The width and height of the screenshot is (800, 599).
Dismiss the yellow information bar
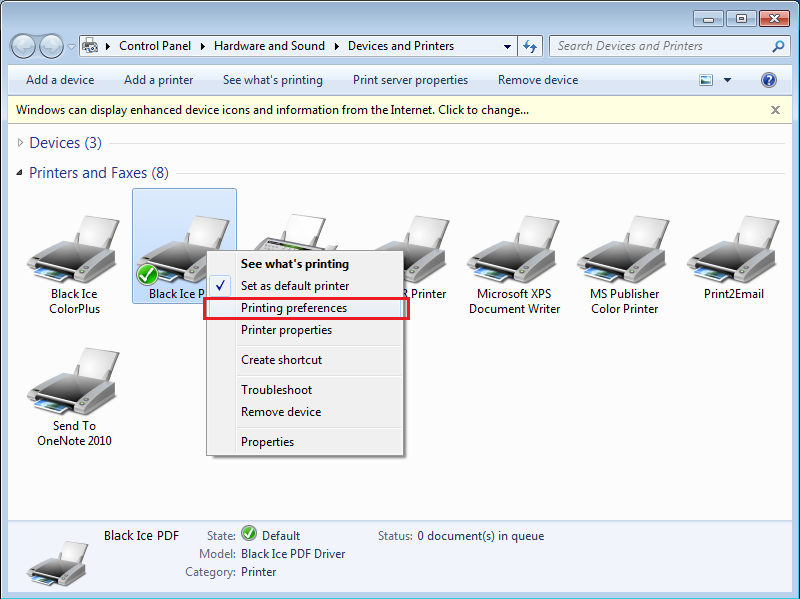(775, 110)
